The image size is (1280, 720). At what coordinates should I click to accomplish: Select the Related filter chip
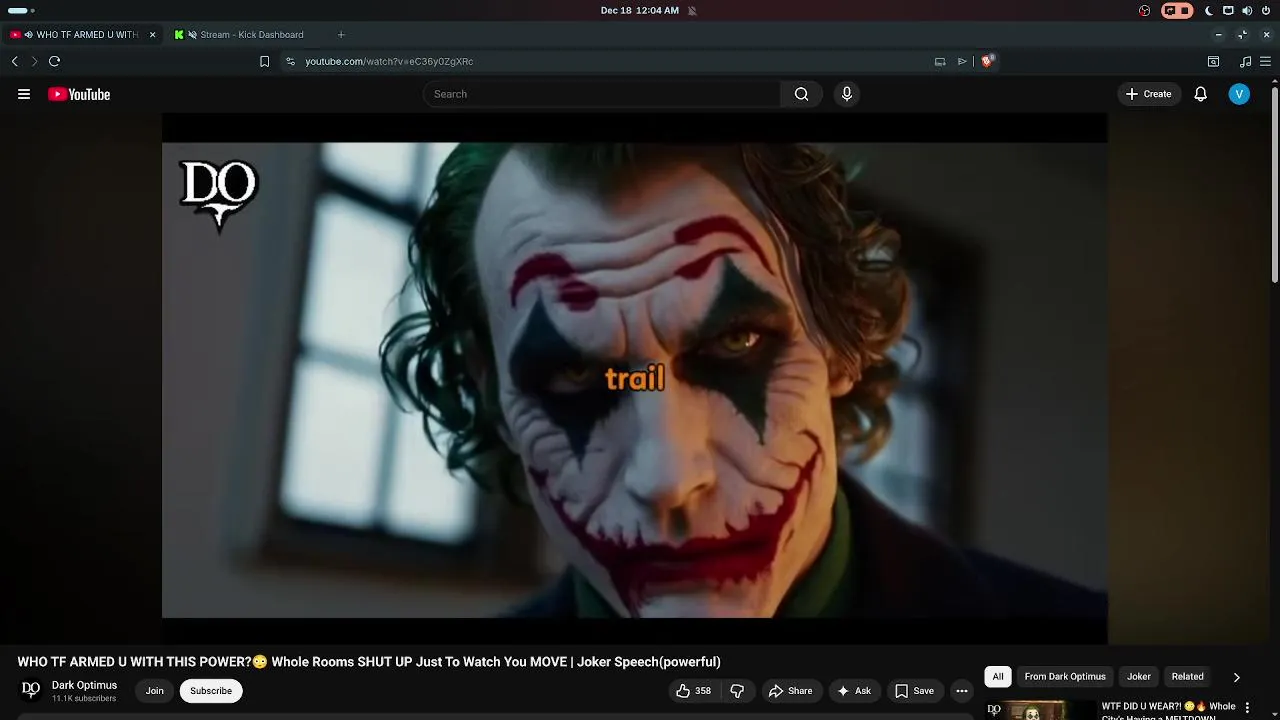1188,677
